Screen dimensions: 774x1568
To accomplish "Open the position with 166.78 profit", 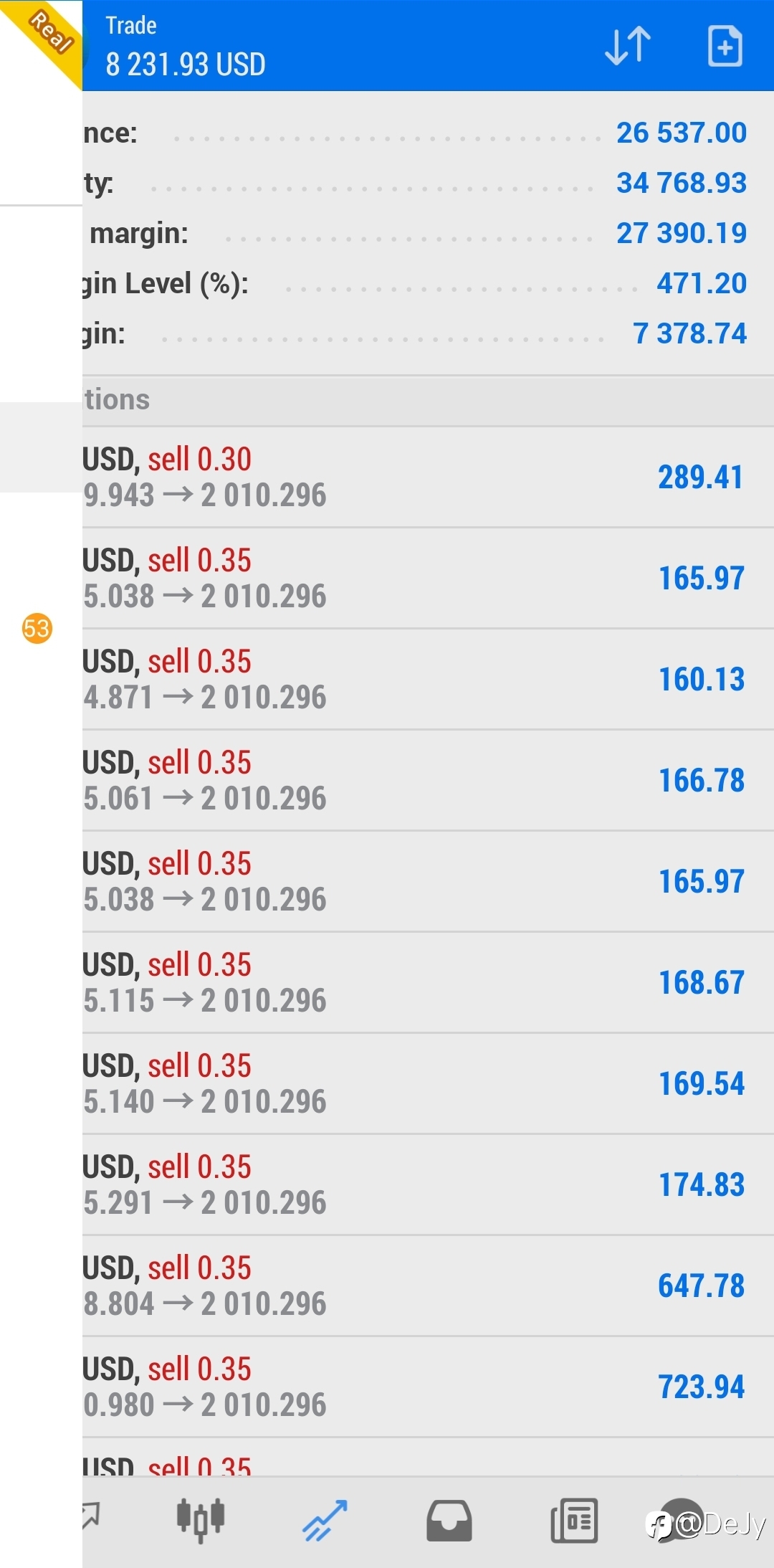I will (428, 781).
